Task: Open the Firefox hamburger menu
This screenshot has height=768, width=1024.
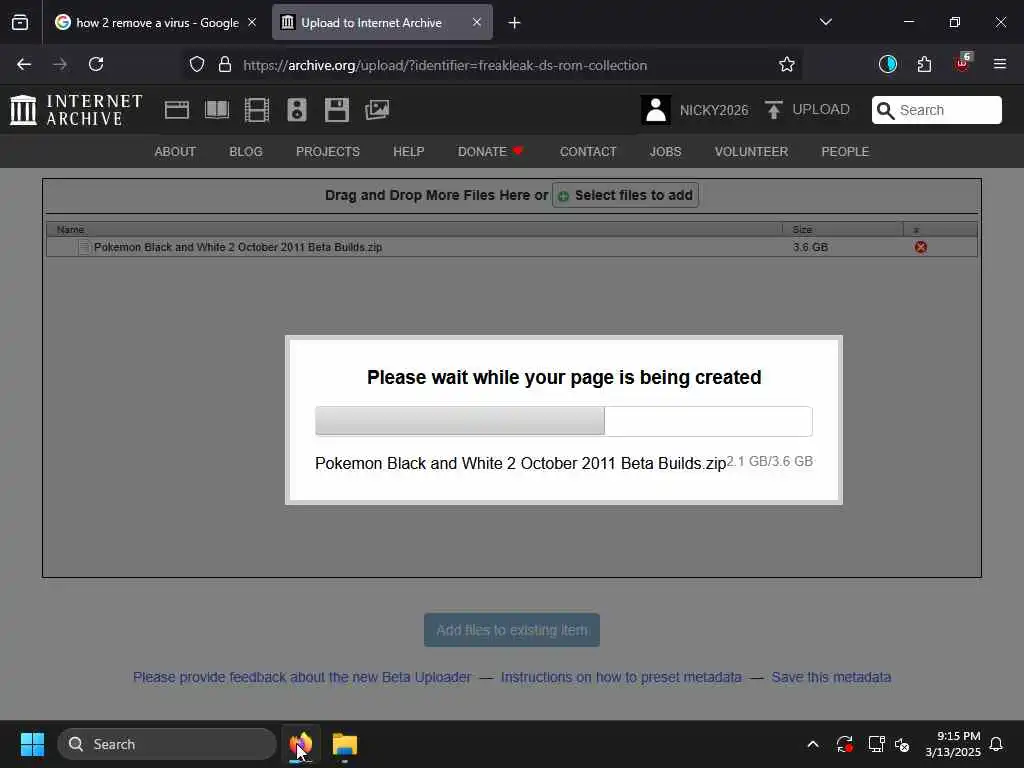Action: (1000, 64)
